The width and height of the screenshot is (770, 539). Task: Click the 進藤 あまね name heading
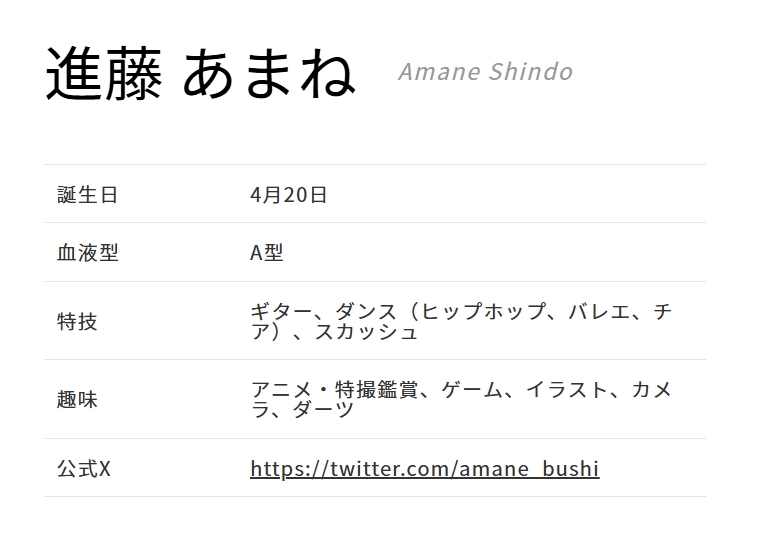coord(201,74)
